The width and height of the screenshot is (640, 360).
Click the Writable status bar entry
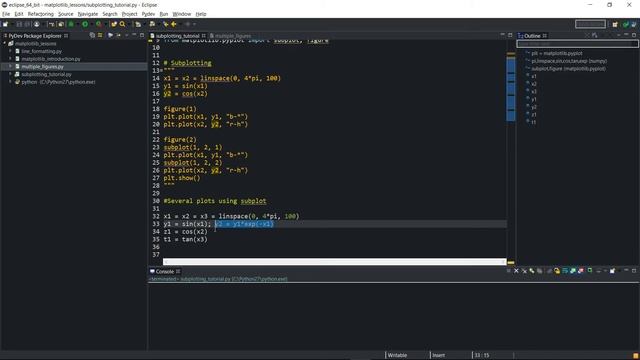pyautogui.click(x=397, y=355)
